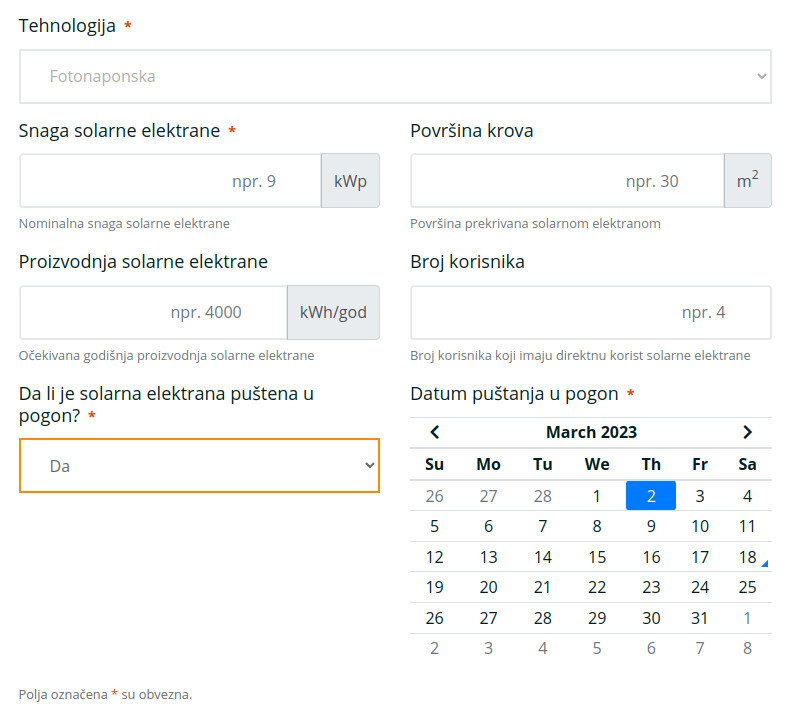Select the Broj korisnika input field

[x=590, y=312]
